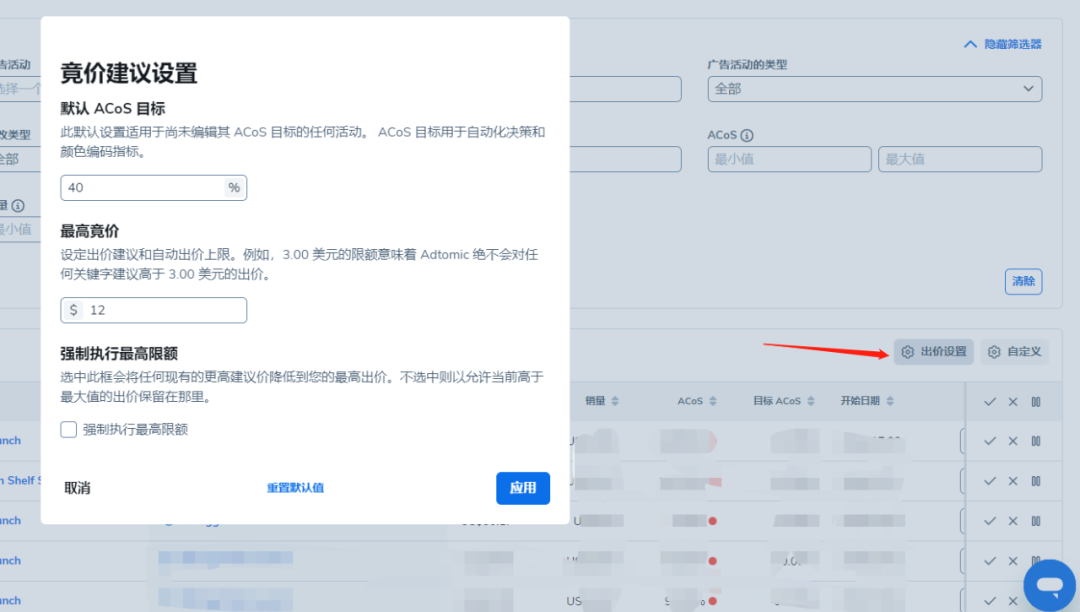The width and height of the screenshot is (1080, 612).
Task: Click the X icon to reject a bid suggestion
Action: (x=1013, y=440)
